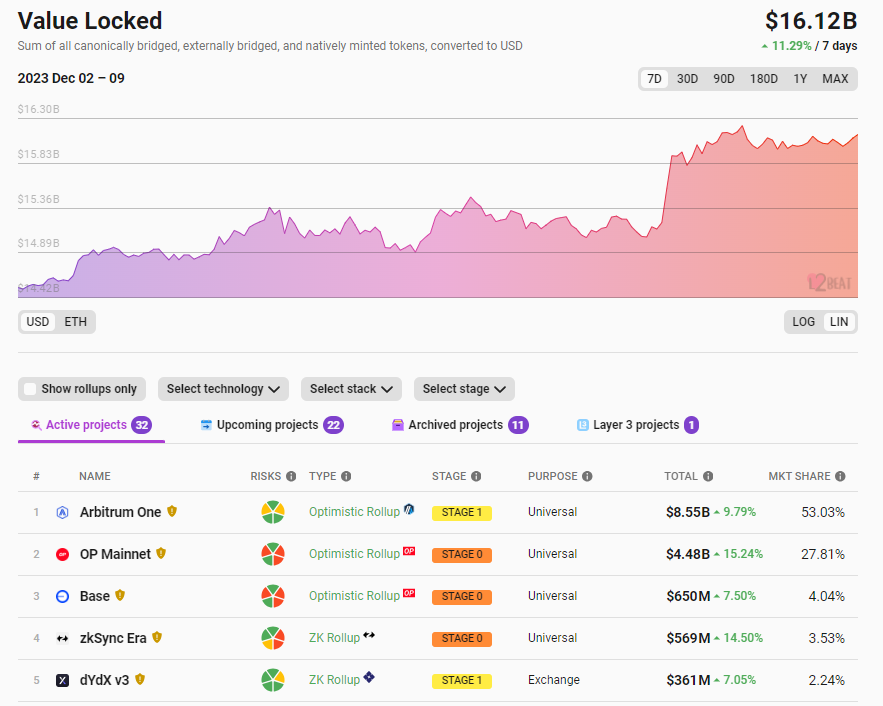Open the Select technology dropdown
883x706 pixels.
click(223, 389)
